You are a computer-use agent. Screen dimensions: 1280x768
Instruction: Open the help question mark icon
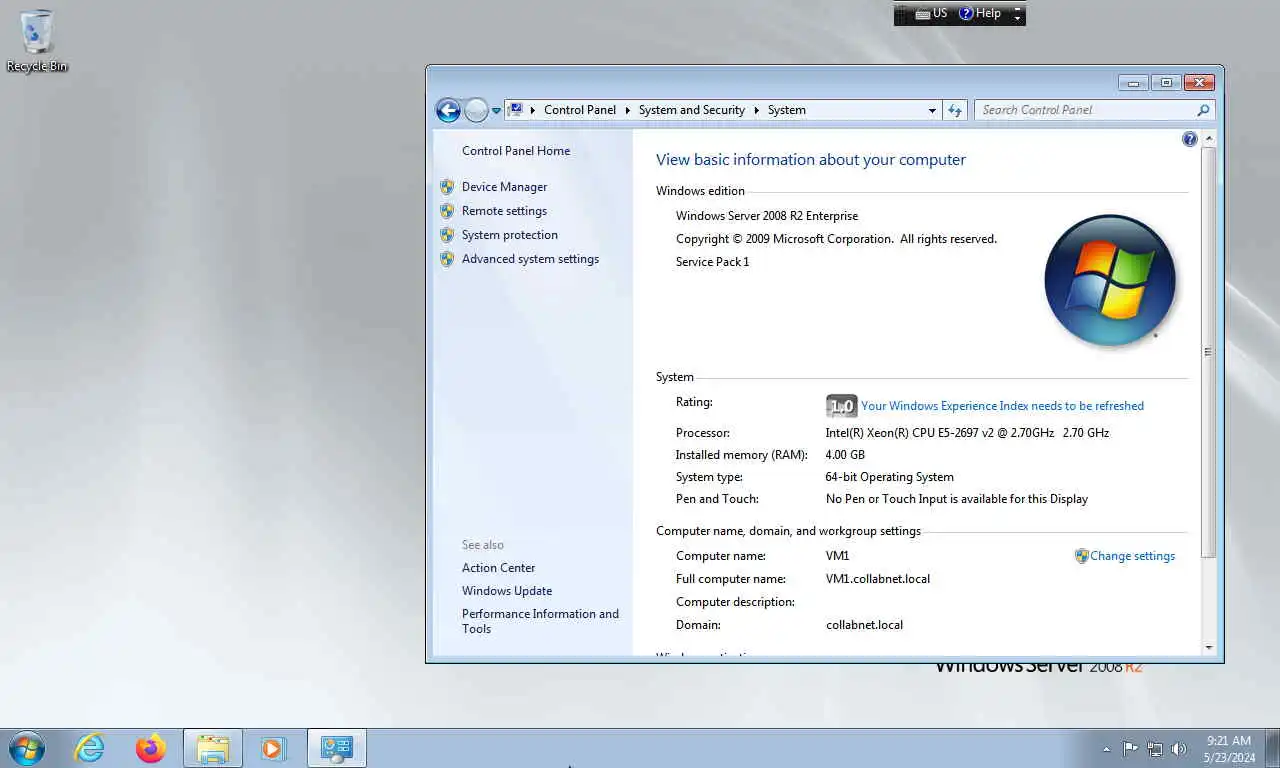[x=1189, y=139]
